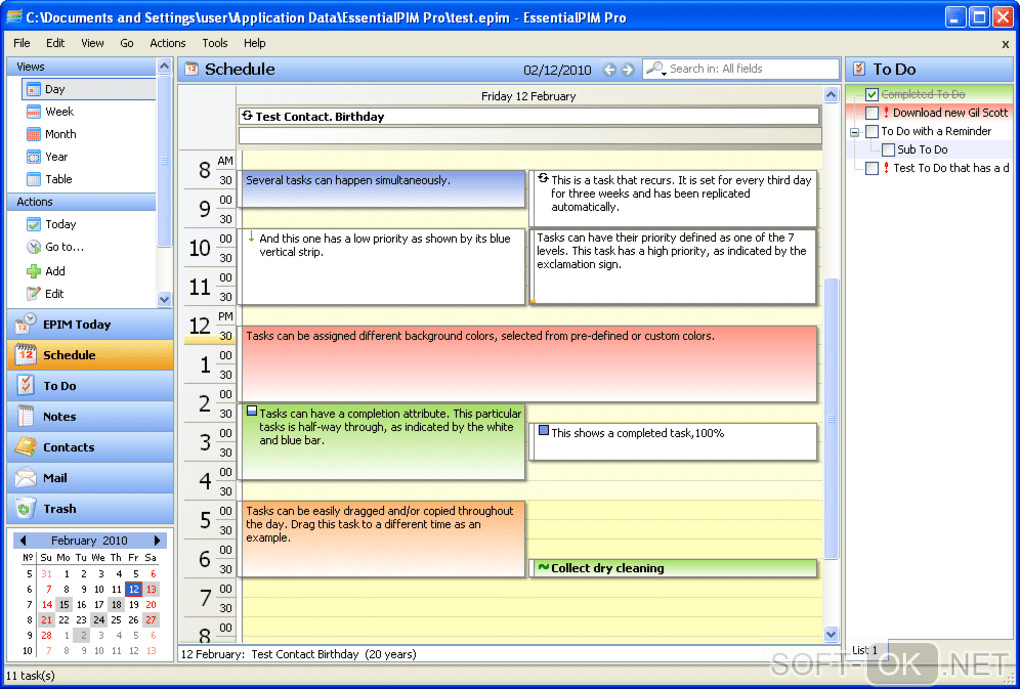Click the EssentialPIM title bar icon
Viewport: 1020px width, 689px height.
14,17
